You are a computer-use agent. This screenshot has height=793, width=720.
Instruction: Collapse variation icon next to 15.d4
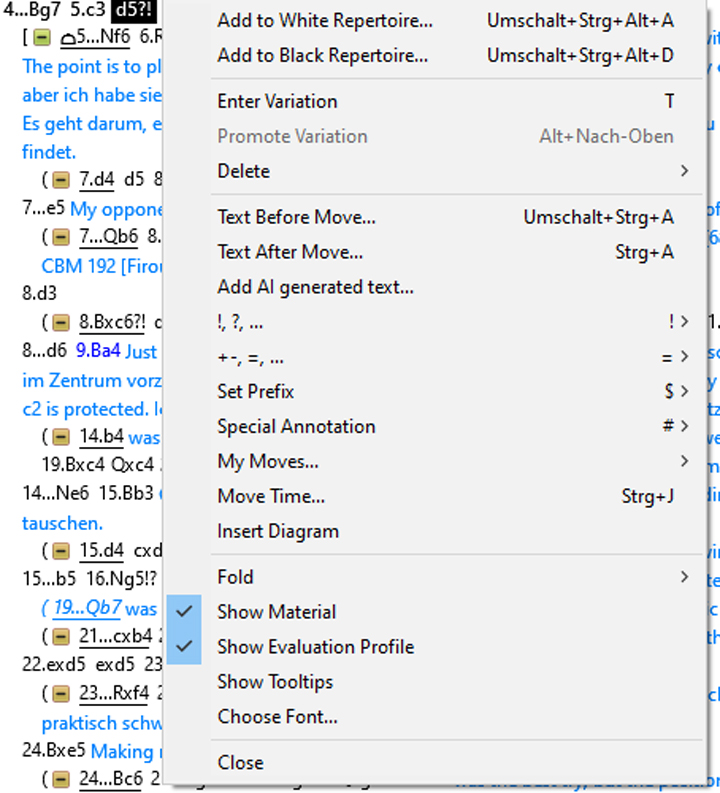point(61,550)
